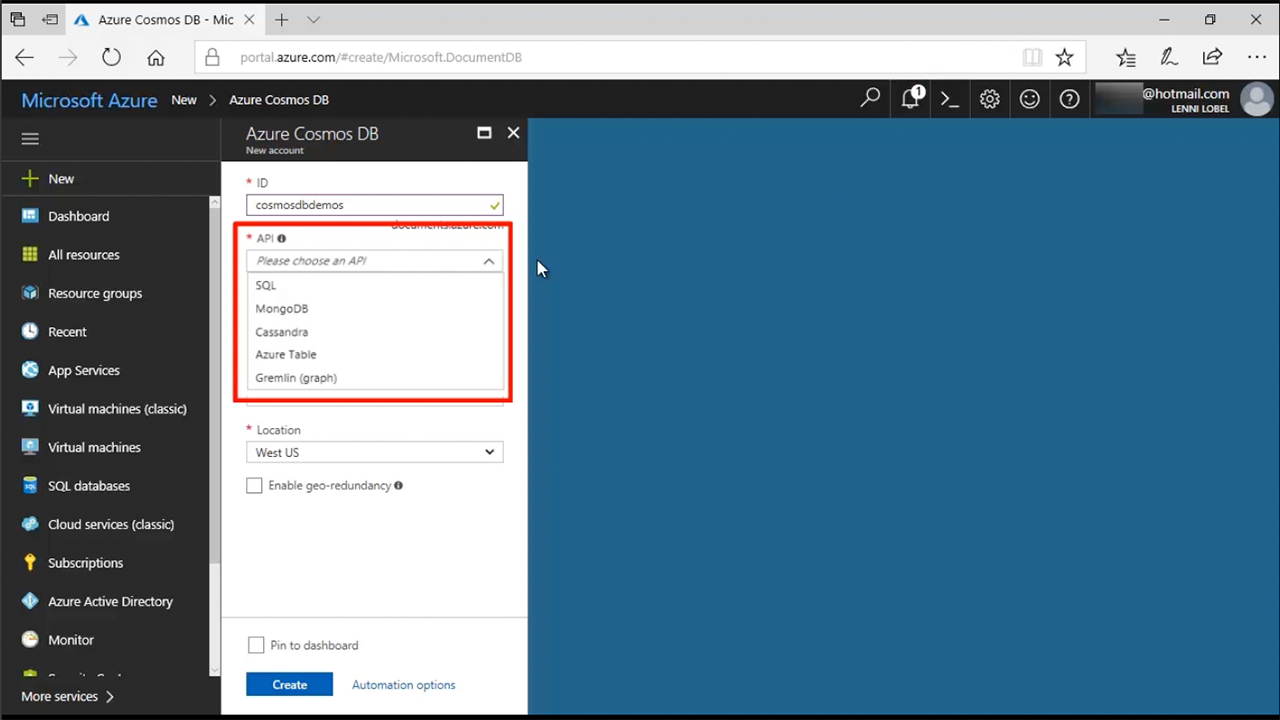This screenshot has height=720, width=1280.
Task: Check Pin to dashboard box
Action: (x=256, y=645)
